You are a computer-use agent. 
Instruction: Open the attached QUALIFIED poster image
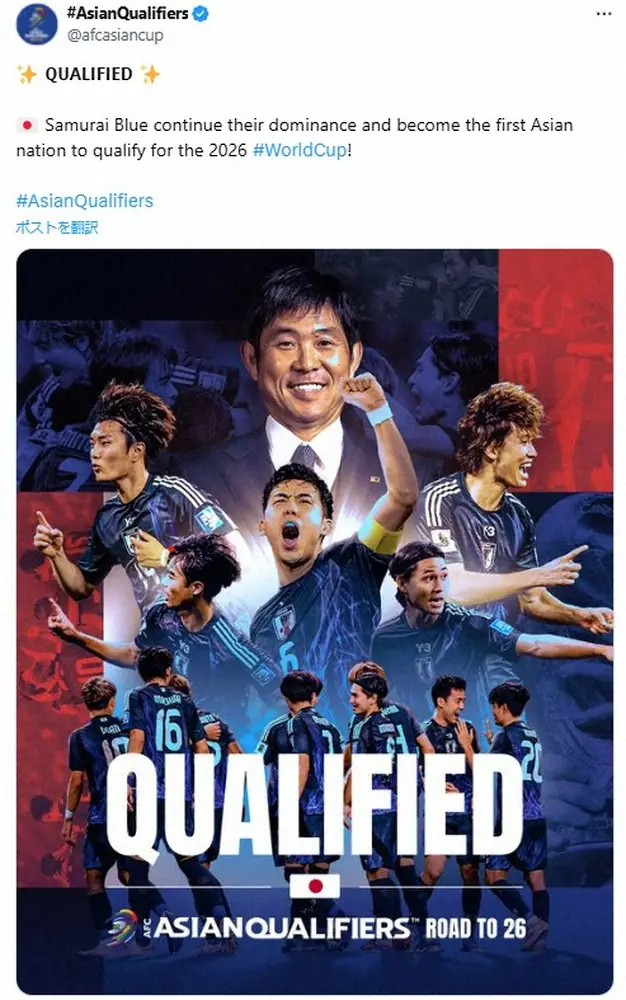(315, 621)
